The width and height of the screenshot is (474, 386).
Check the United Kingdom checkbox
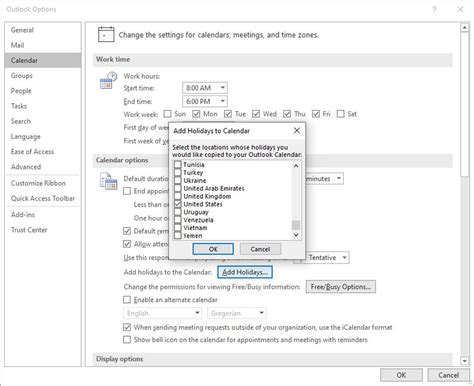[178, 196]
